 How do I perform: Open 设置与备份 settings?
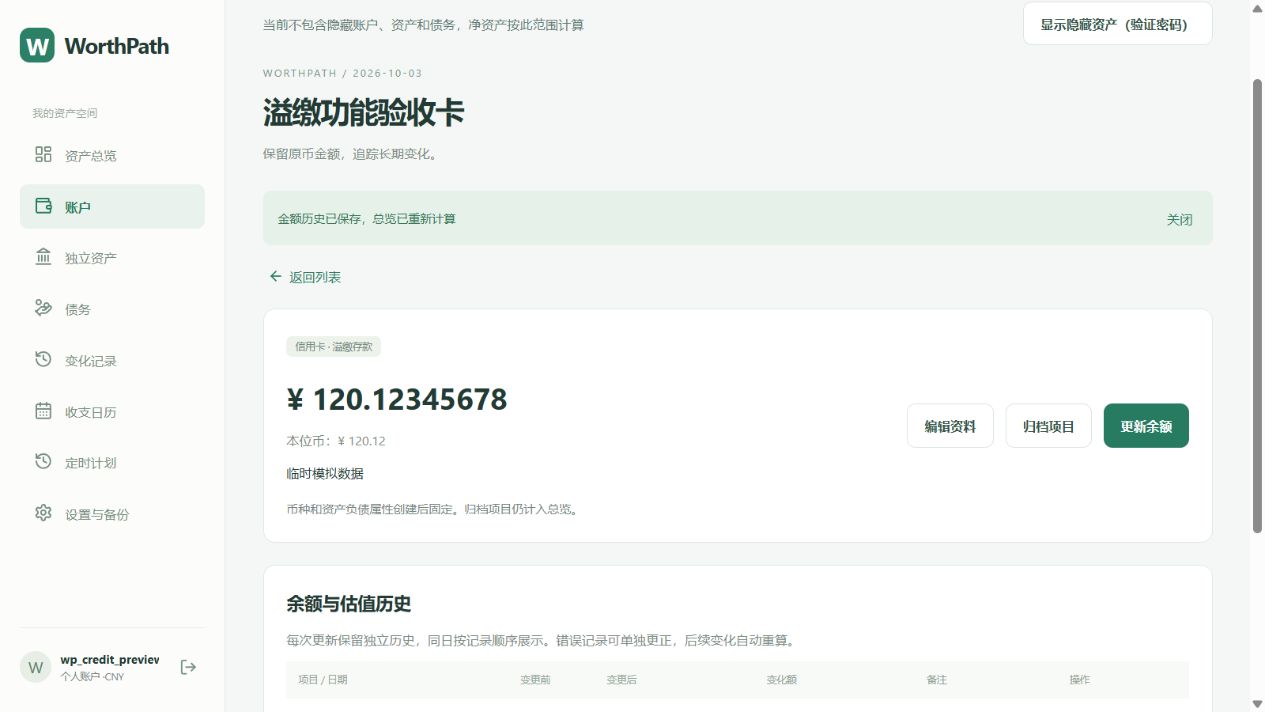[112, 514]
